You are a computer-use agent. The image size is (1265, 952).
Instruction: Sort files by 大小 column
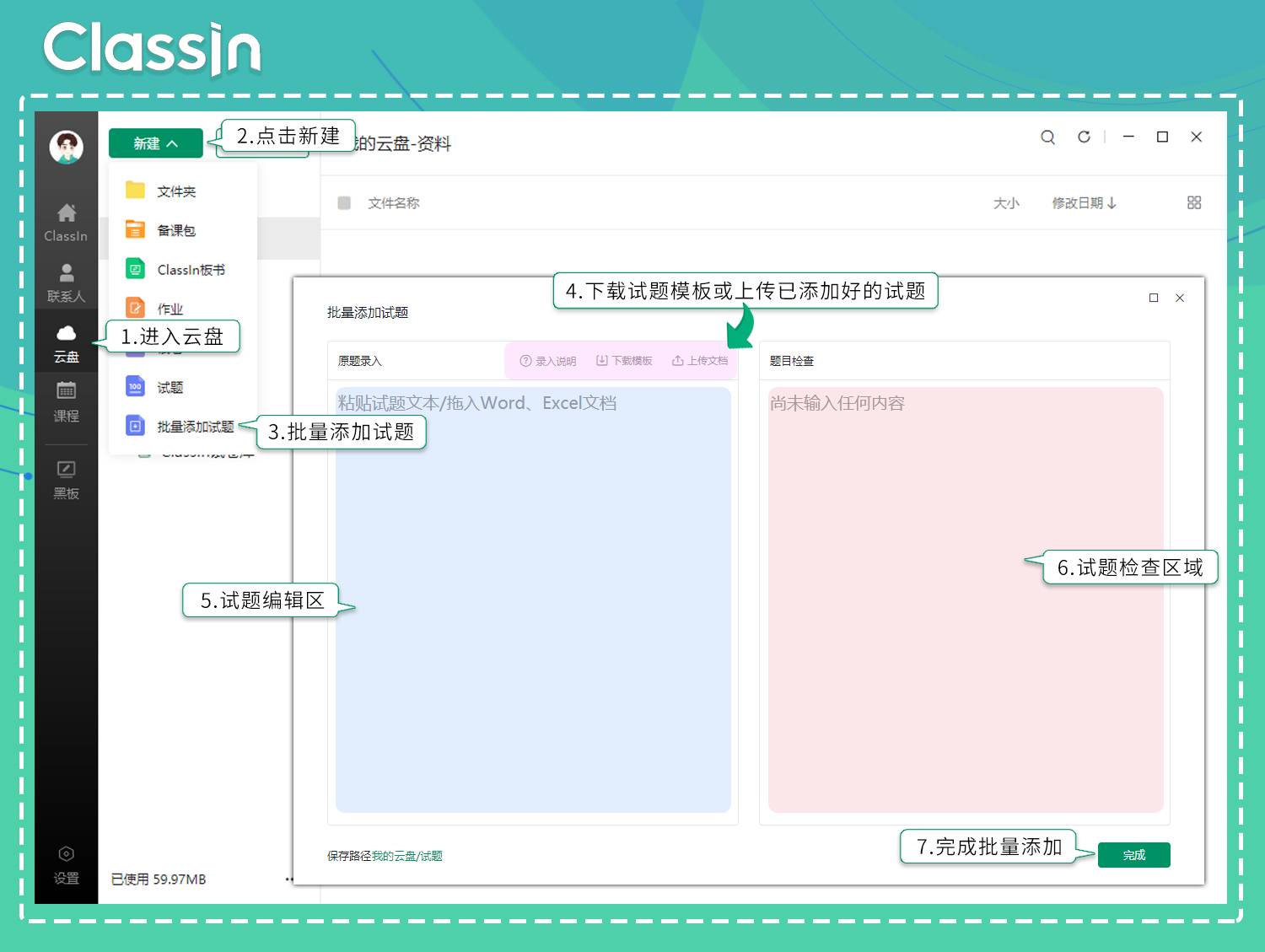point(1006,203)
